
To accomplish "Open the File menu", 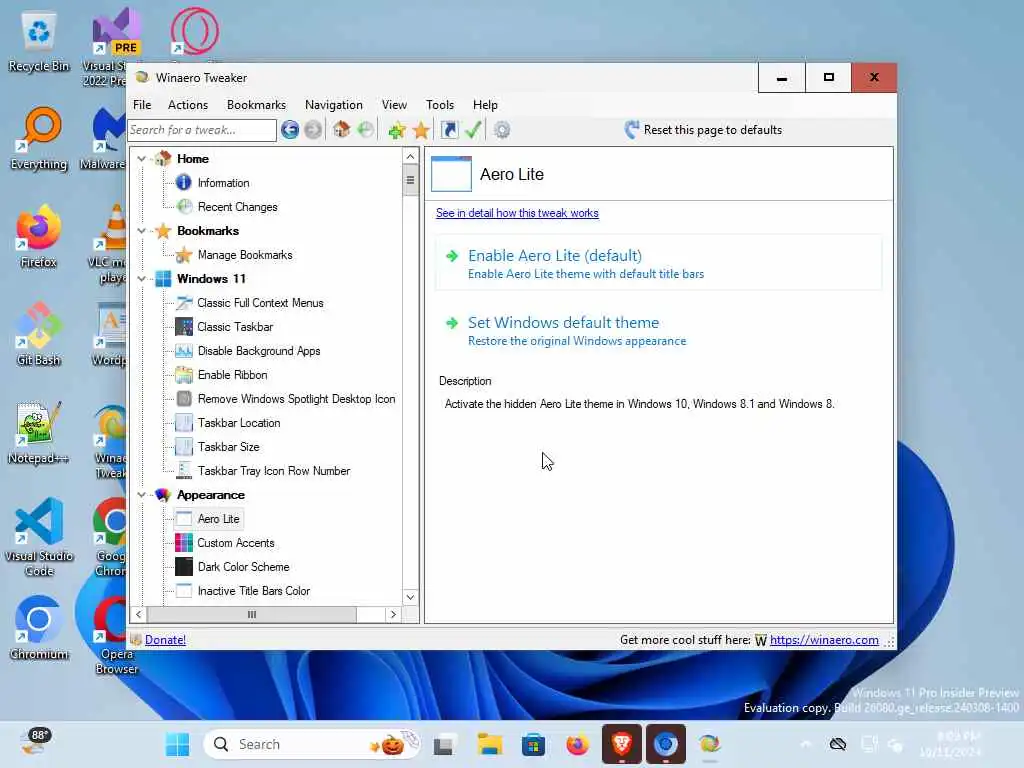I will click(x=142, y=104).
